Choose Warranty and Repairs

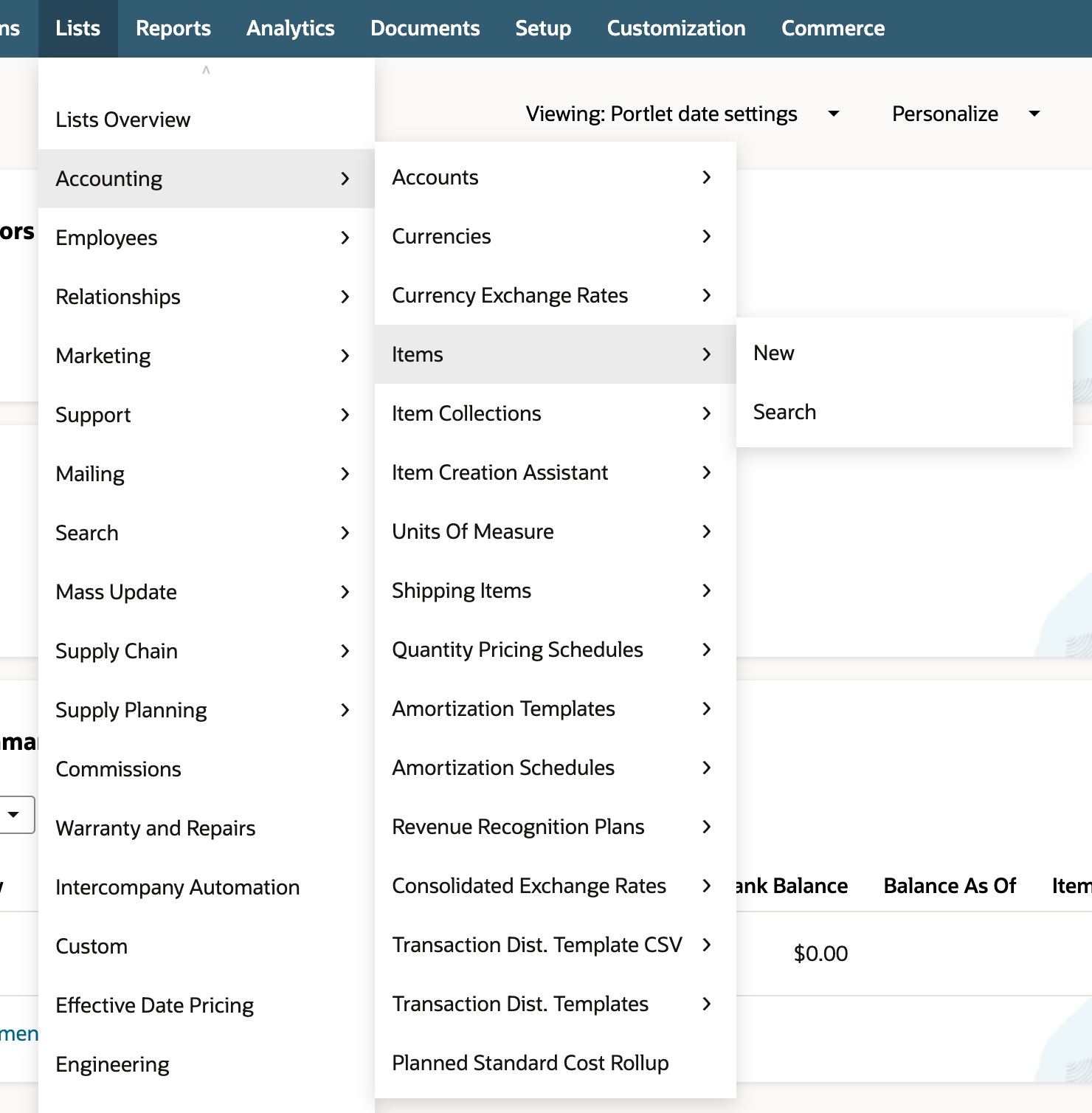207,828
